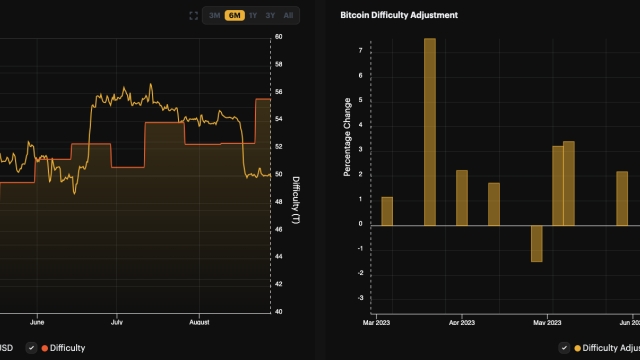Image resolution: width=640 pixels, height=360 pixels.
Task: Click the Percentage Change axis title
Action: tap(347, 137)
